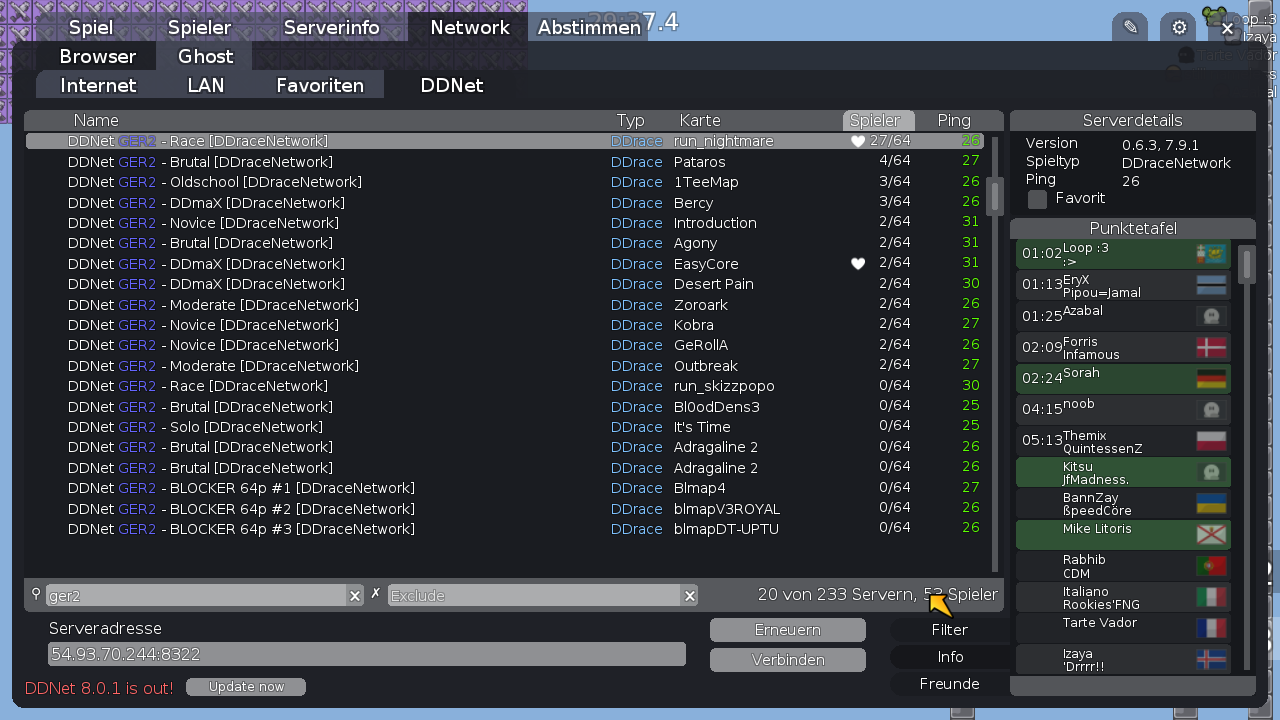The image size is (1280, 720).
Task: Toggle the heart favorite on EasyCore server
Action: click(858, 263)
